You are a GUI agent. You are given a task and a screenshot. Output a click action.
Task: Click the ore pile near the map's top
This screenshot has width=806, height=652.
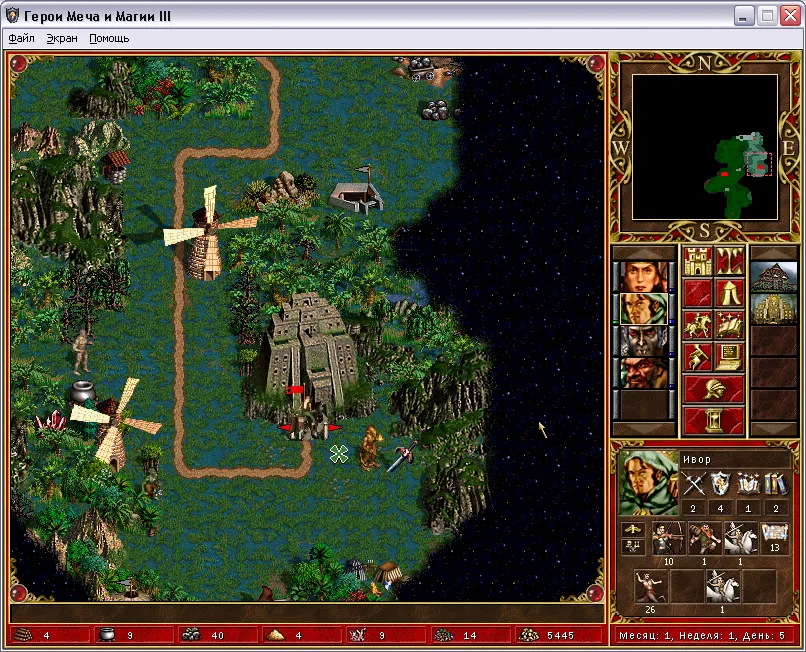[x=435, y=109]
